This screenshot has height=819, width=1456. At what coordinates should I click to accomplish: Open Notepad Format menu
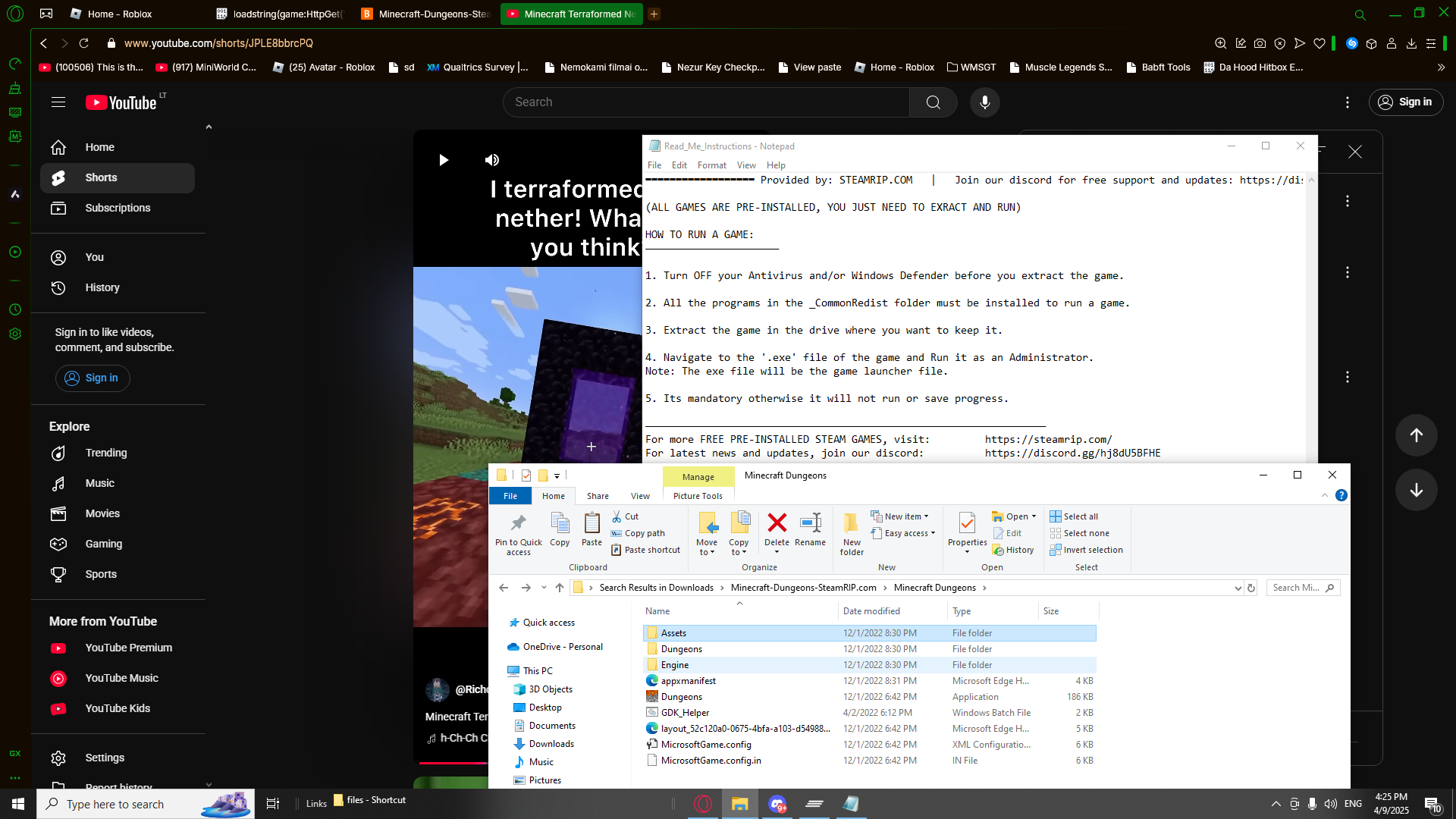click(x=711, y=165)
